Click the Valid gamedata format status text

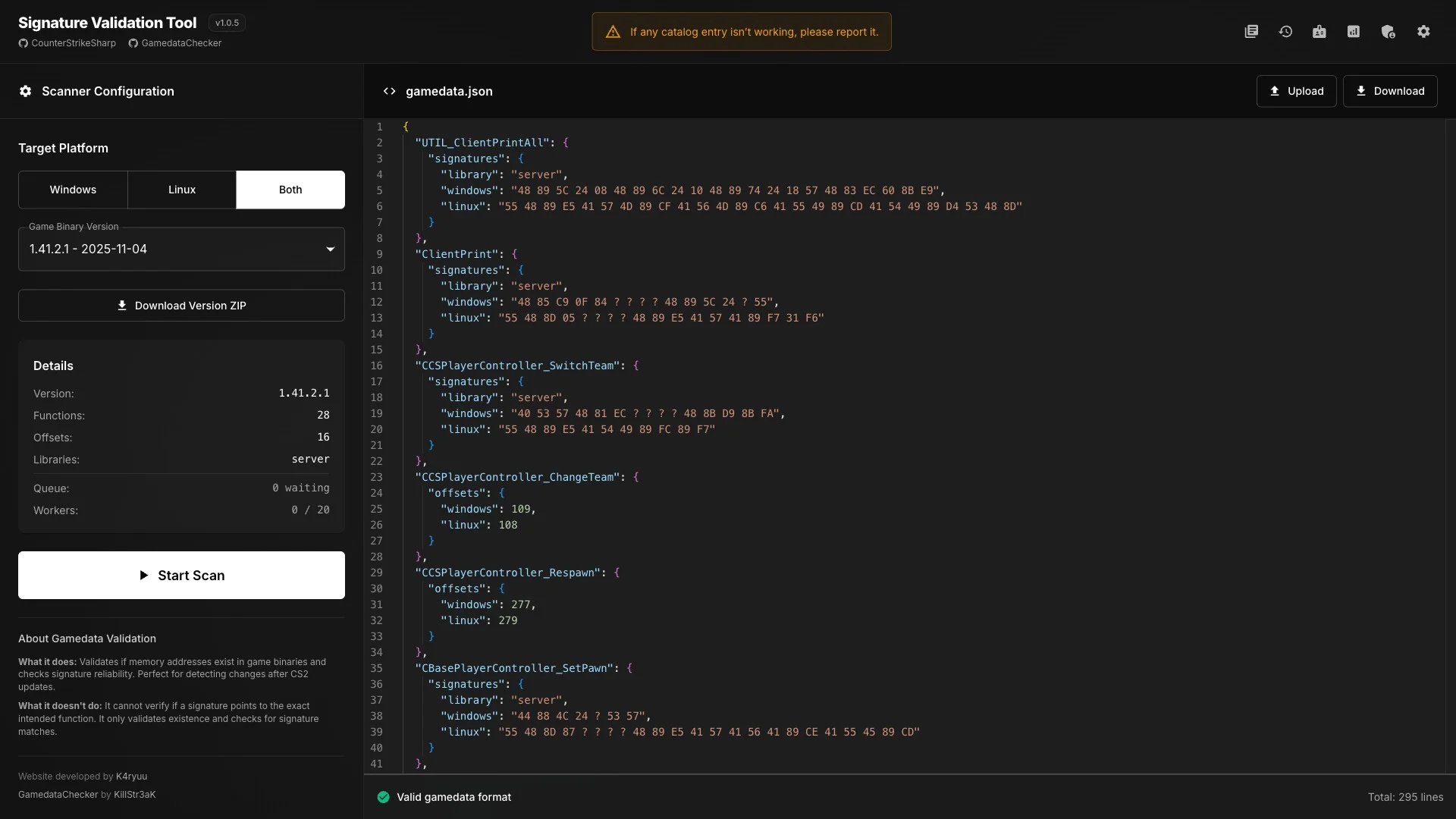(x=453, y=797)
